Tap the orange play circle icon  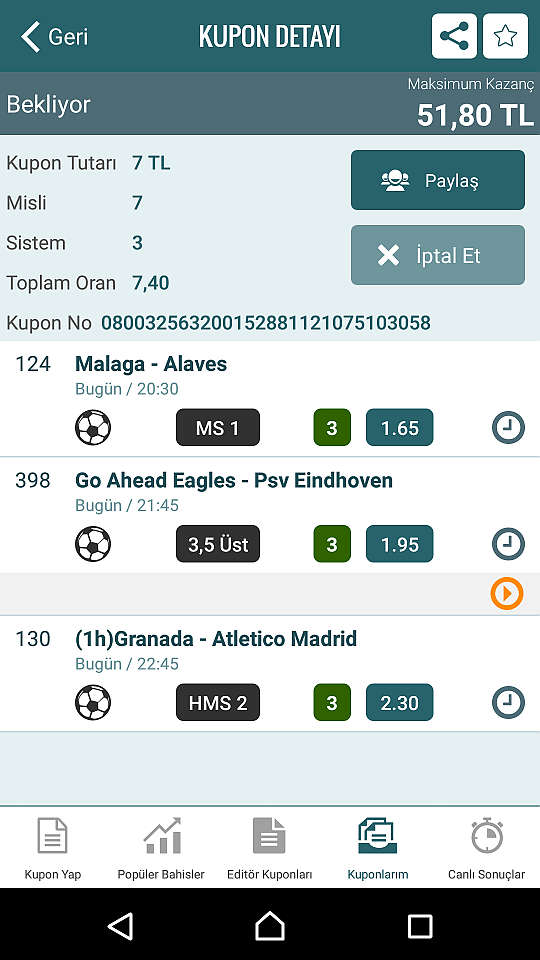pos(507,593)
